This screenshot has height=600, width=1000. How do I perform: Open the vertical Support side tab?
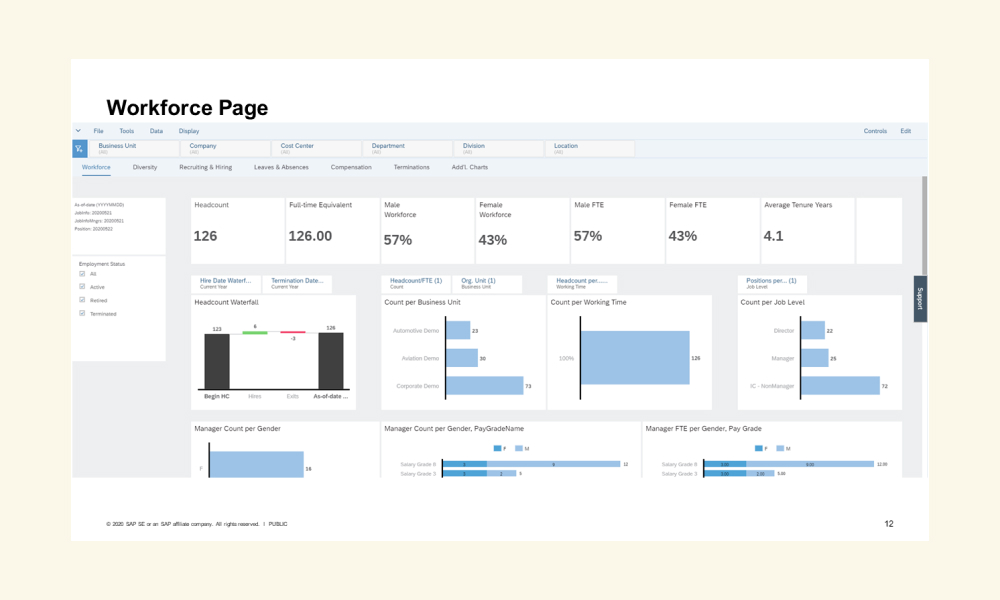pos(920,298)
